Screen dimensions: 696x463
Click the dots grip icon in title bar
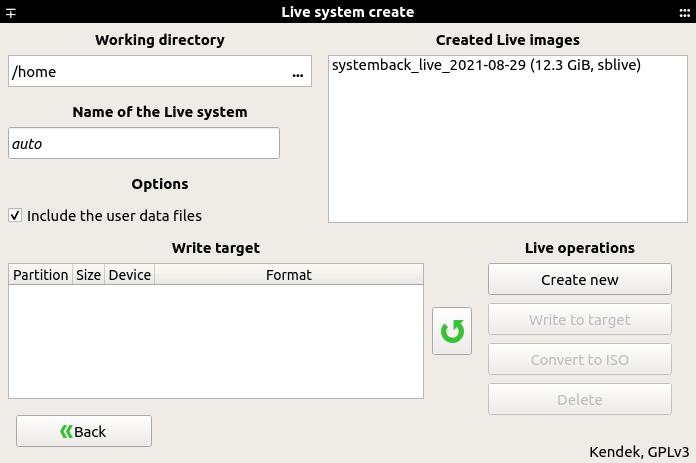(x=684, y=13)
